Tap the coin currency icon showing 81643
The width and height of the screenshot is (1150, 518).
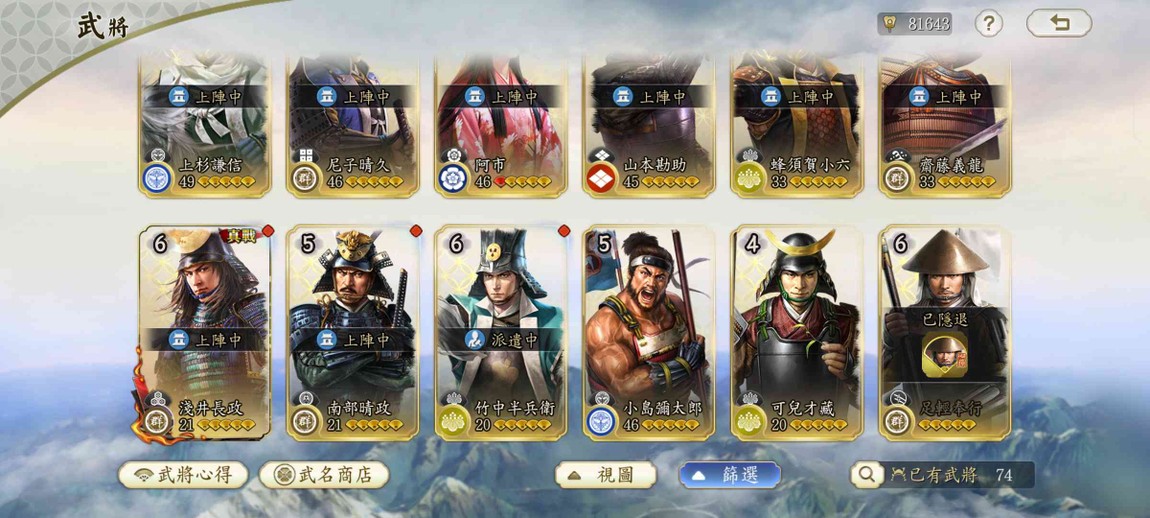click(x=890, y=23)
